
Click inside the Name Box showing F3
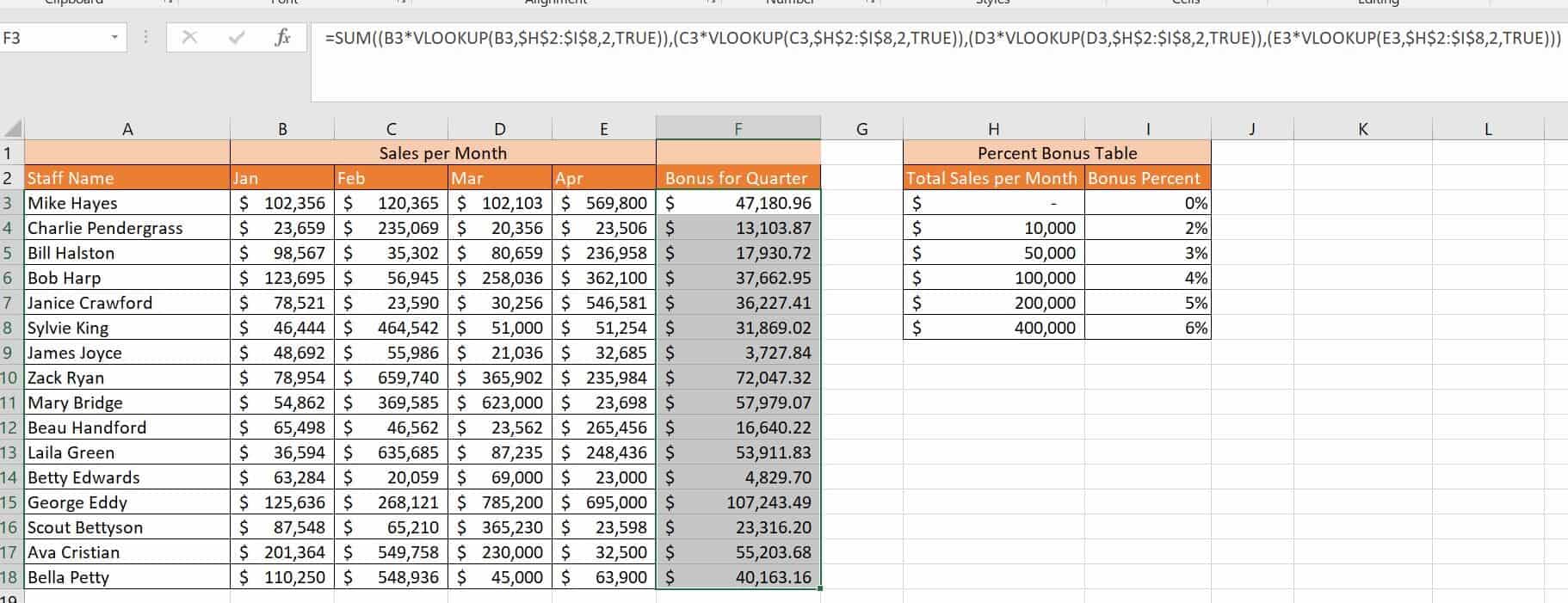pos(52,38)
